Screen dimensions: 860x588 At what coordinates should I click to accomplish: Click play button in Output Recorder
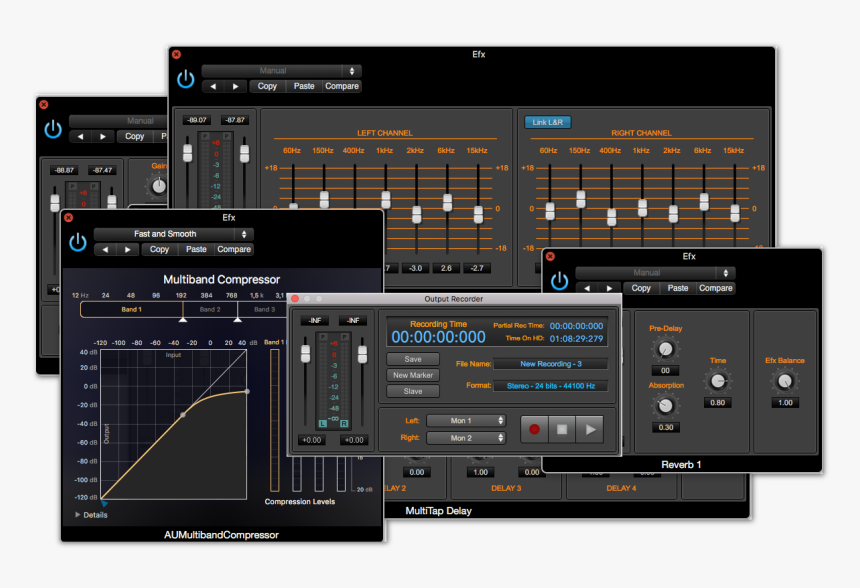(590, 429)
